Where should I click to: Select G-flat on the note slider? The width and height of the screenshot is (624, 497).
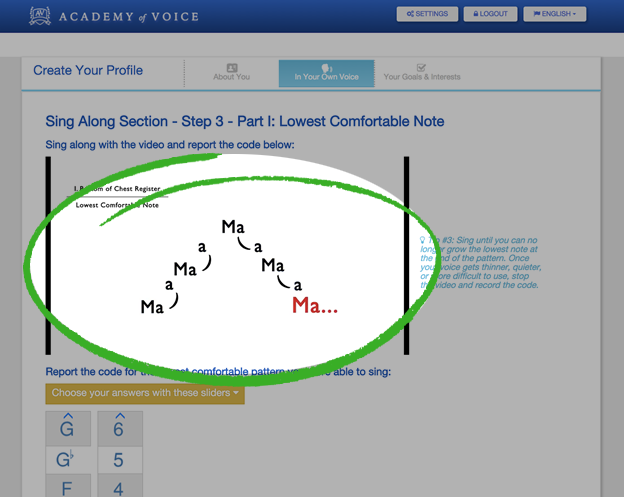(68, 460)
